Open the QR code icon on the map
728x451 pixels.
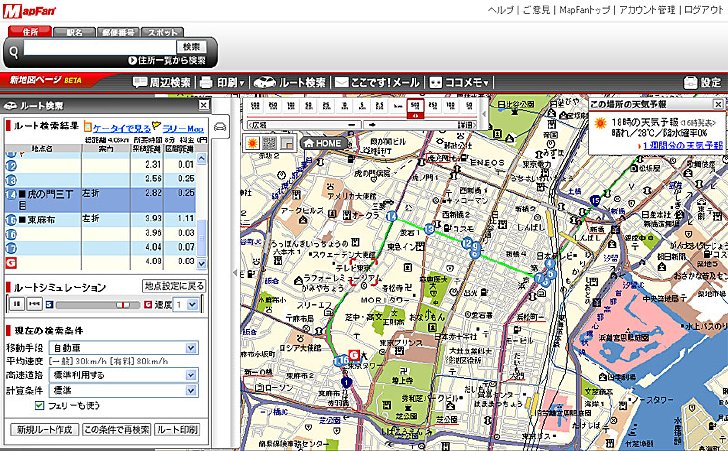pos(270,143)
